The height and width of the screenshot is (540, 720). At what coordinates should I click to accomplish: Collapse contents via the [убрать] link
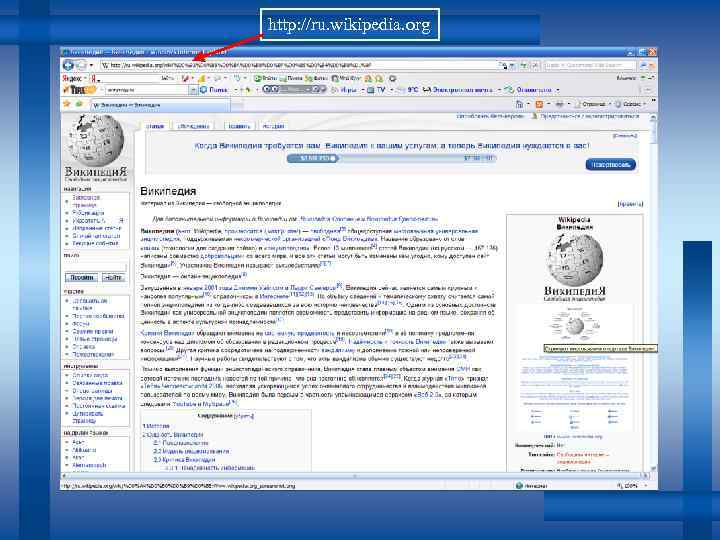243,416
